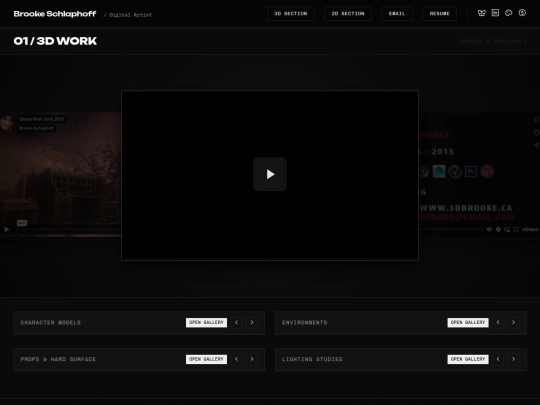Open the Resume nav button

point(439,14)
